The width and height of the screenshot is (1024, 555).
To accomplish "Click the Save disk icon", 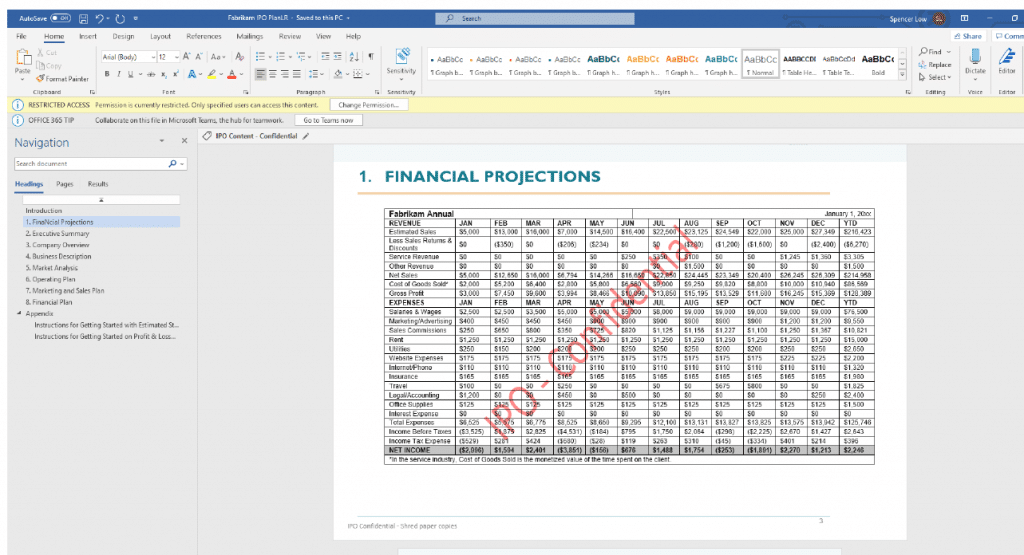I will tap(83, 18).
